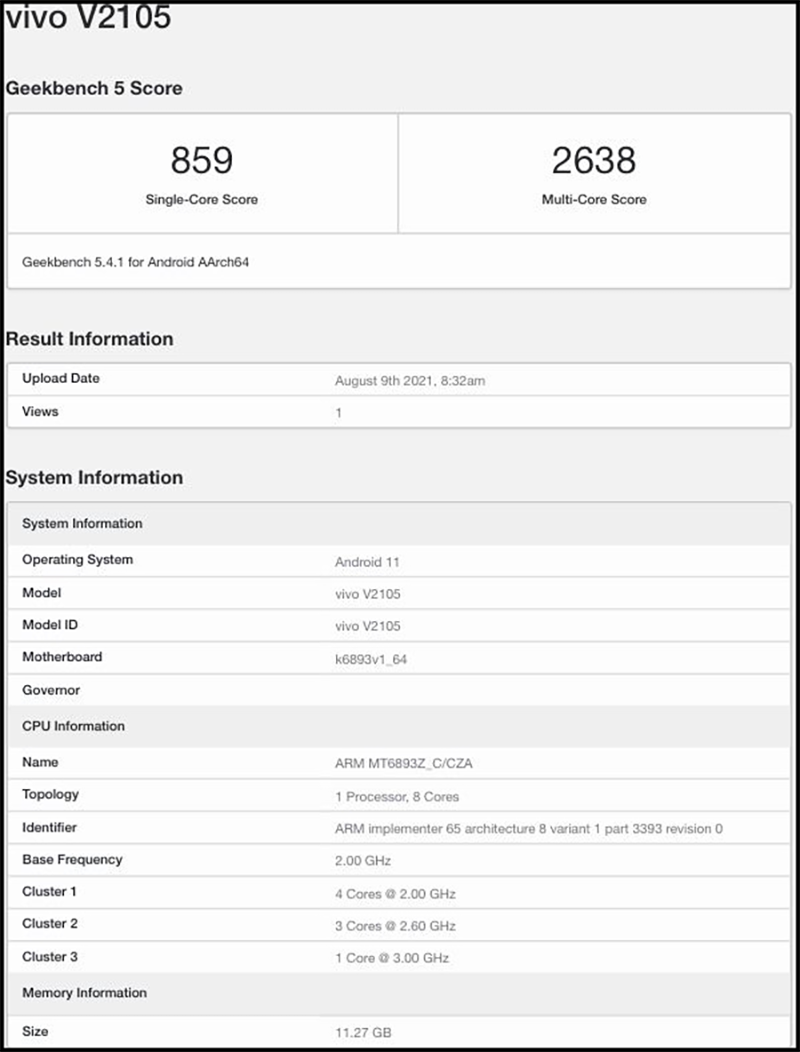Click the Base Frequency 2.00 GHz value
The image size is (800, 1052).
click(x=360, y=860)
